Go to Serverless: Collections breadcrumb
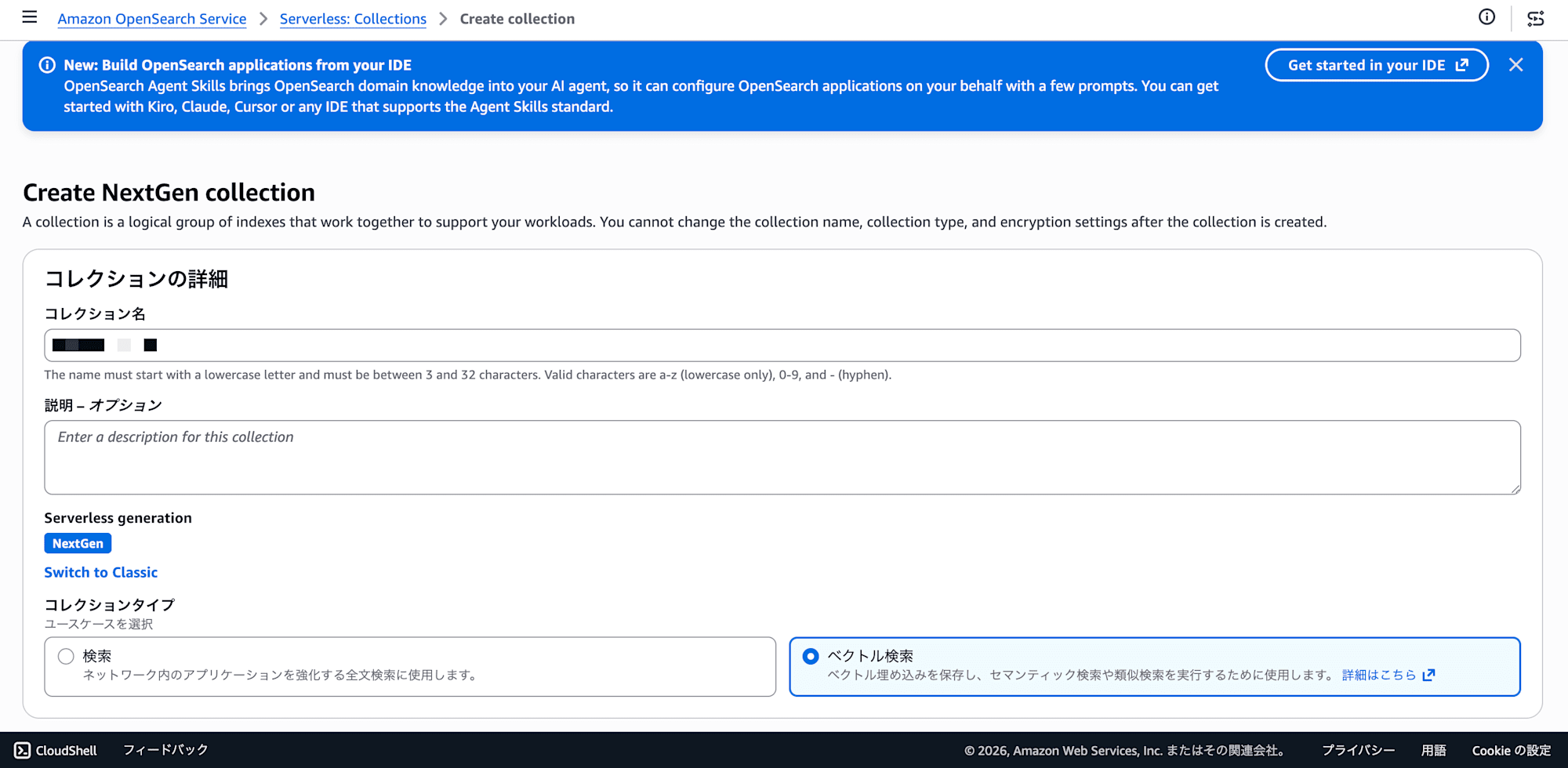Viewport: 1568px width, 768px height. point(353,19)
